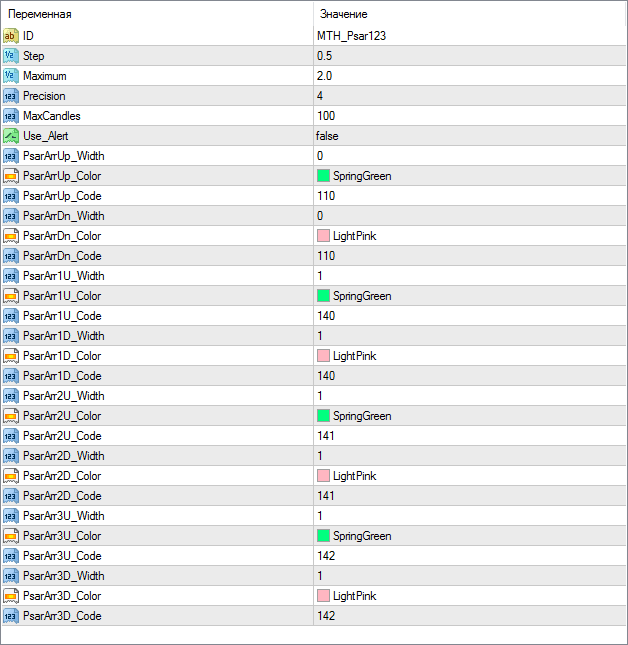Viewport: 628px width, 645px height.
Task: Click the color icon beside PsarArrUp_Color
Action: 11,176
